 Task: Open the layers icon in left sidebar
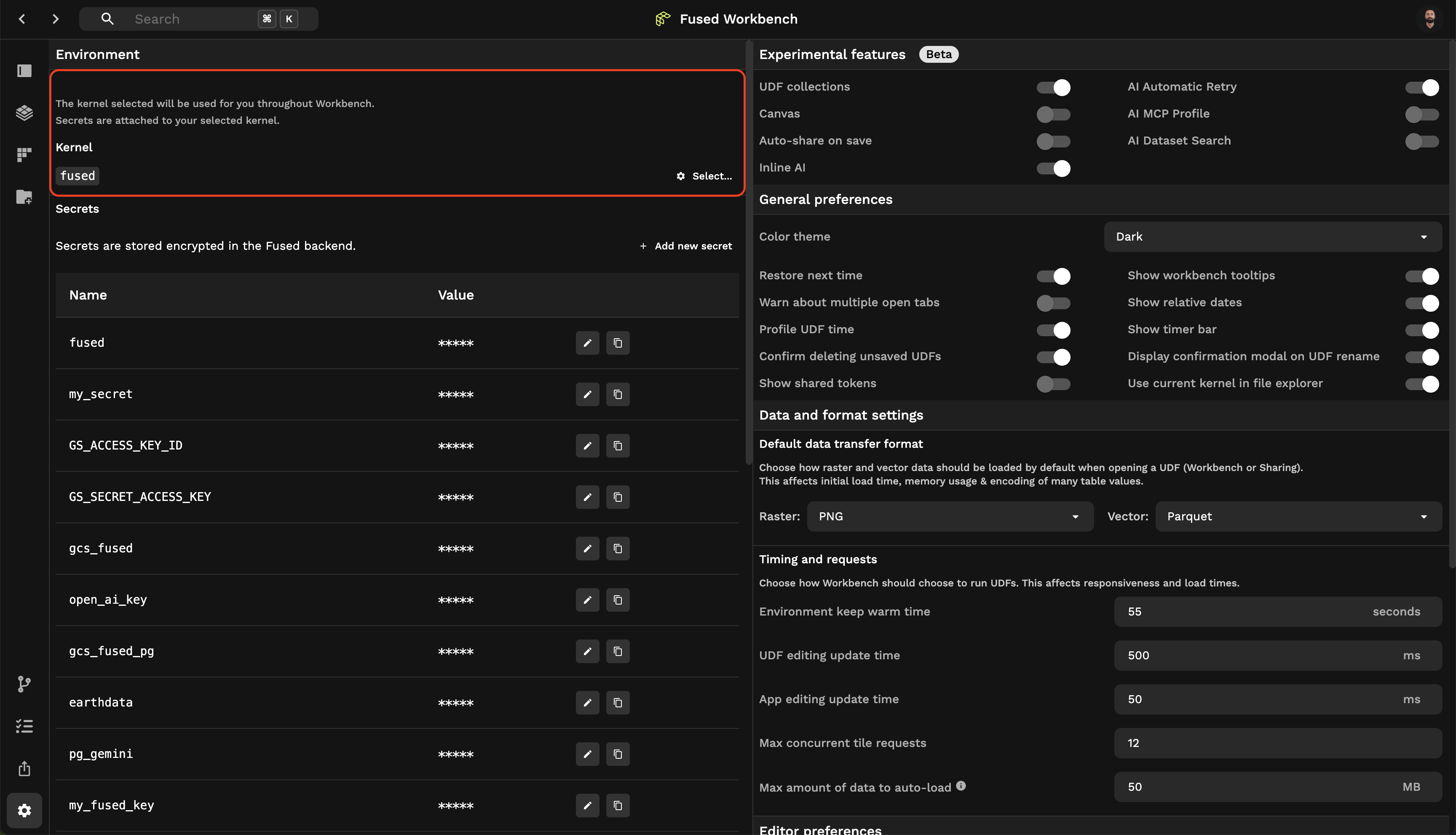click(24, 112)
